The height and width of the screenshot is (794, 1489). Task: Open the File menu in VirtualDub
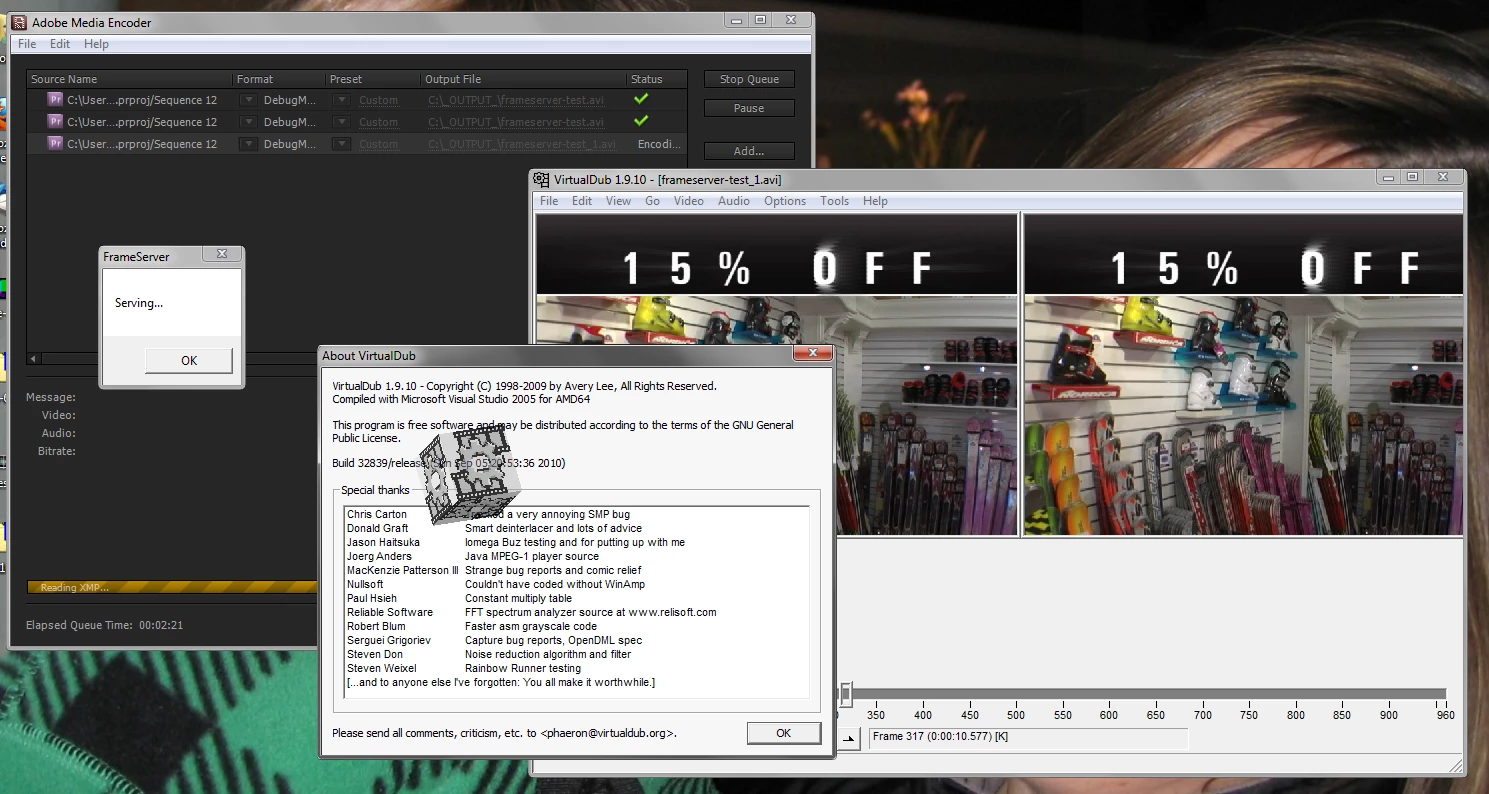(x=549, y=201)
